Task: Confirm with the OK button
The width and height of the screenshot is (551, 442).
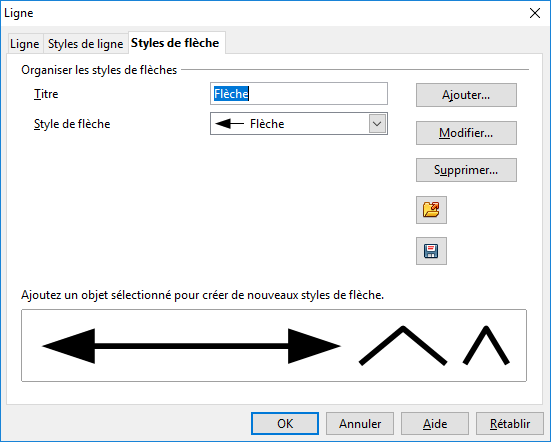Action: point(285,423)
